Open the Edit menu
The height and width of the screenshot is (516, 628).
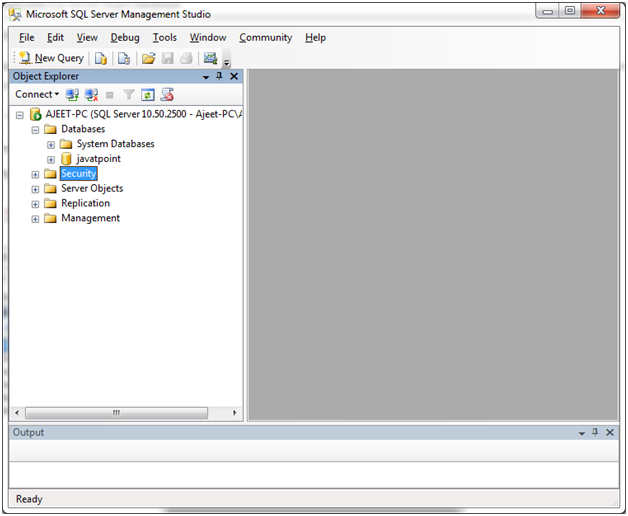tap(55, 38)
